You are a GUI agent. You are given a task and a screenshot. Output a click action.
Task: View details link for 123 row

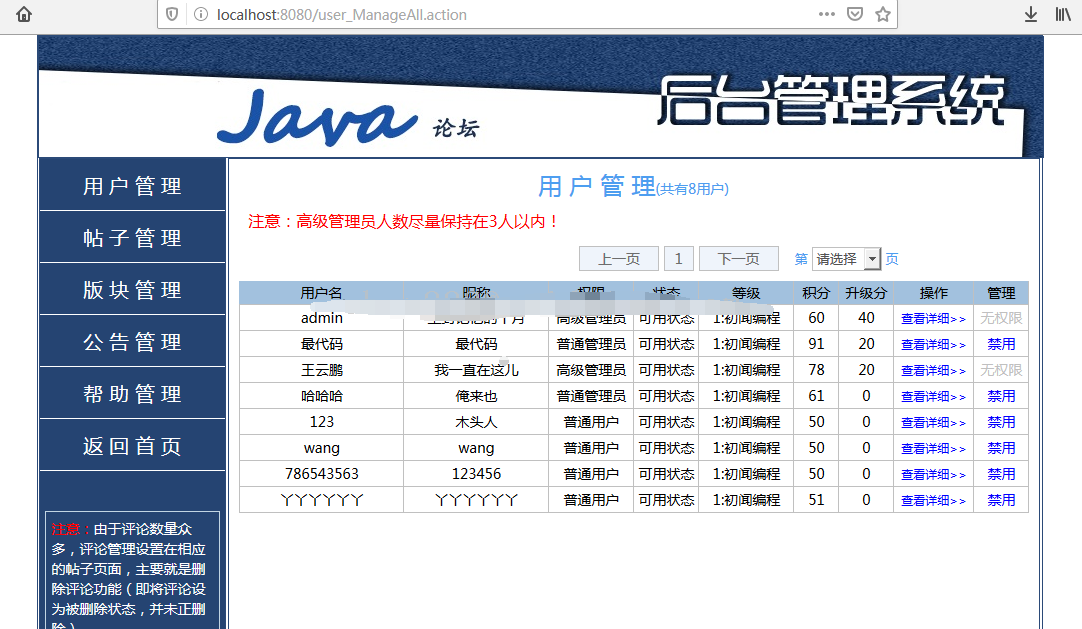point(933,422)
